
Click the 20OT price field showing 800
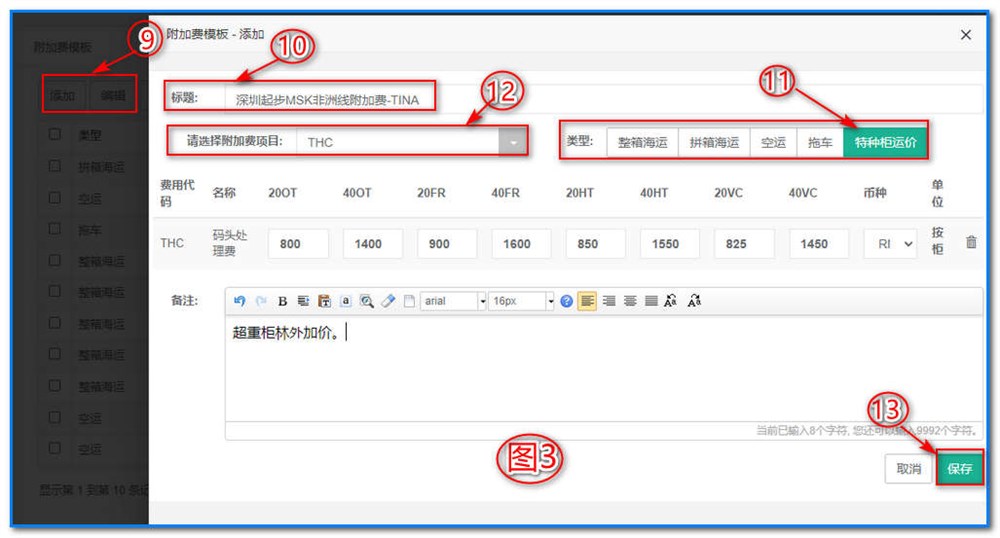tap(298, 244)
